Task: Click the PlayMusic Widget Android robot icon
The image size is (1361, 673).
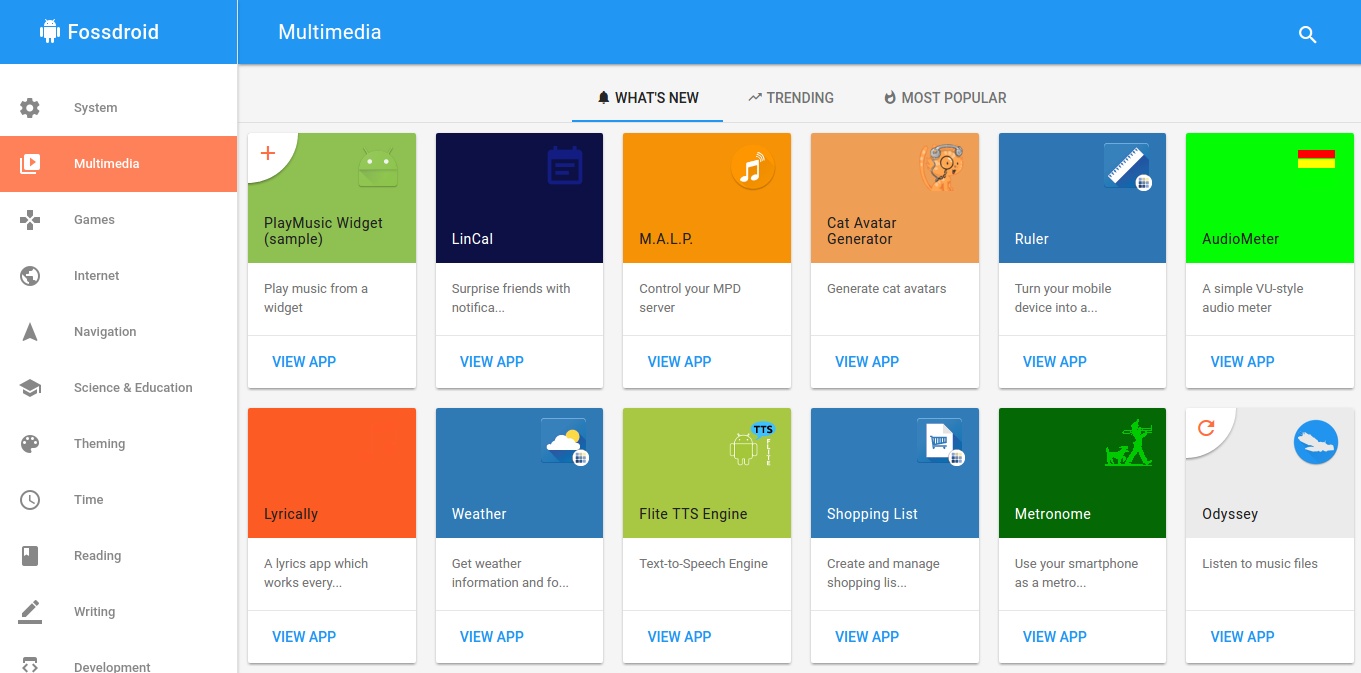Action: pyautogui.click(x=378, y=167)
